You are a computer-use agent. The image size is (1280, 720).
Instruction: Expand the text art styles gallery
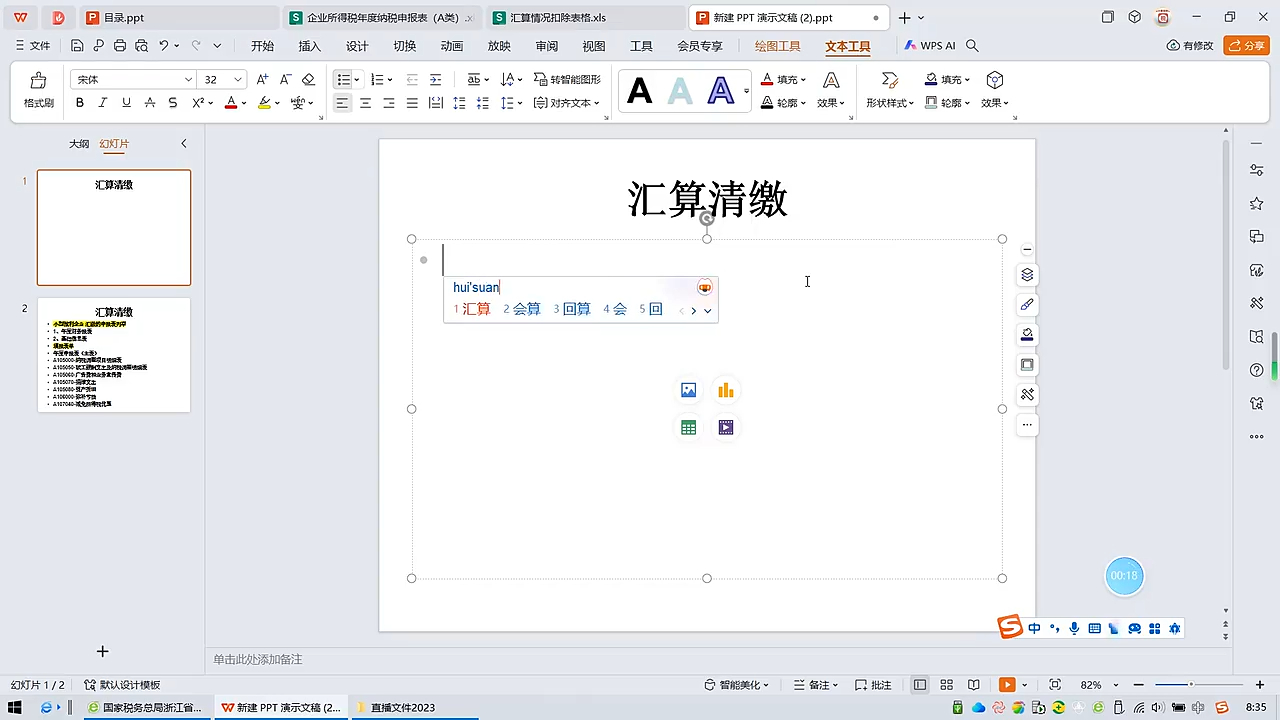[x=747, y=92]
